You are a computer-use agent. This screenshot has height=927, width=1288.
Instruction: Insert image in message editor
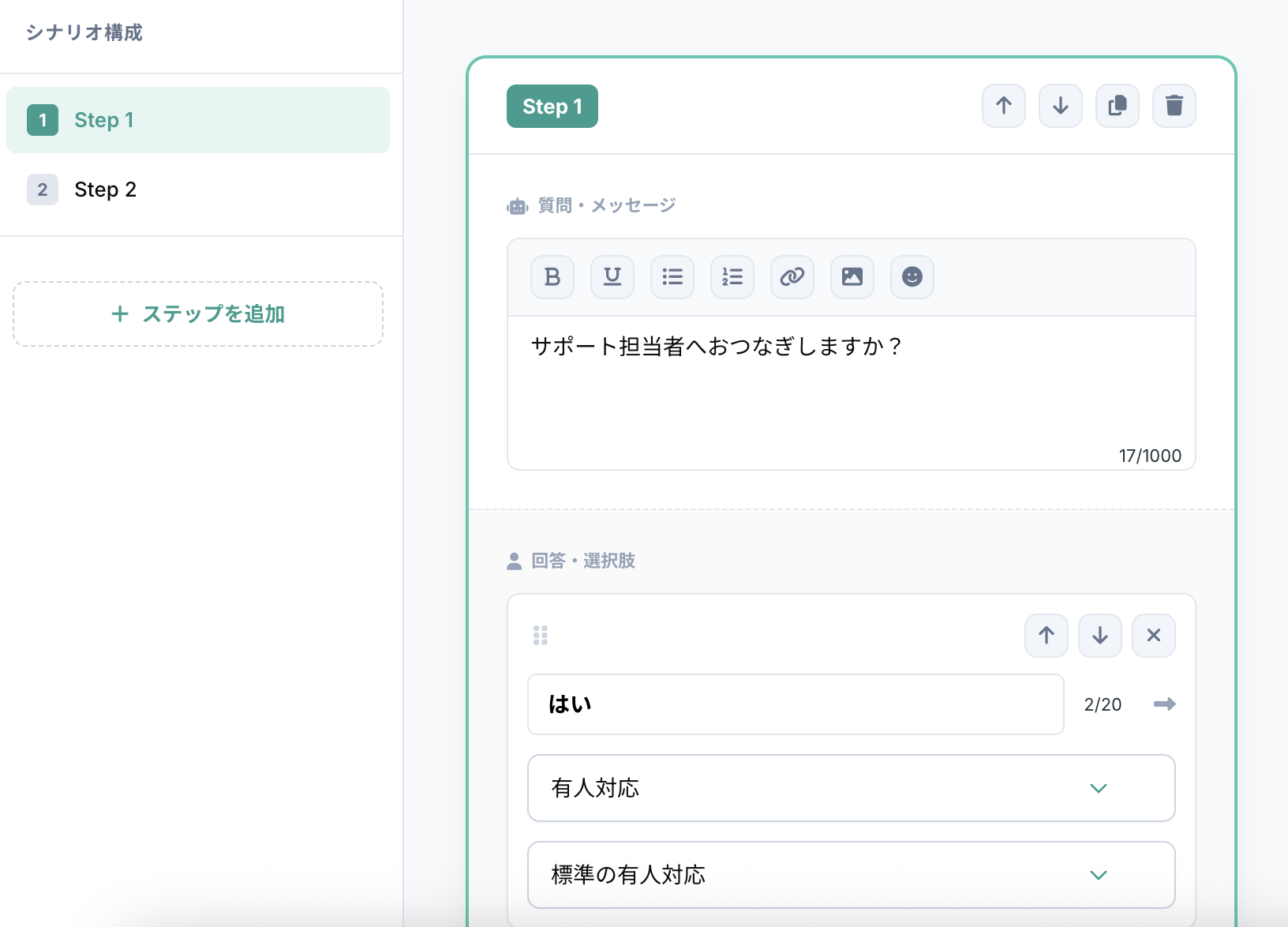pos(852,277)
